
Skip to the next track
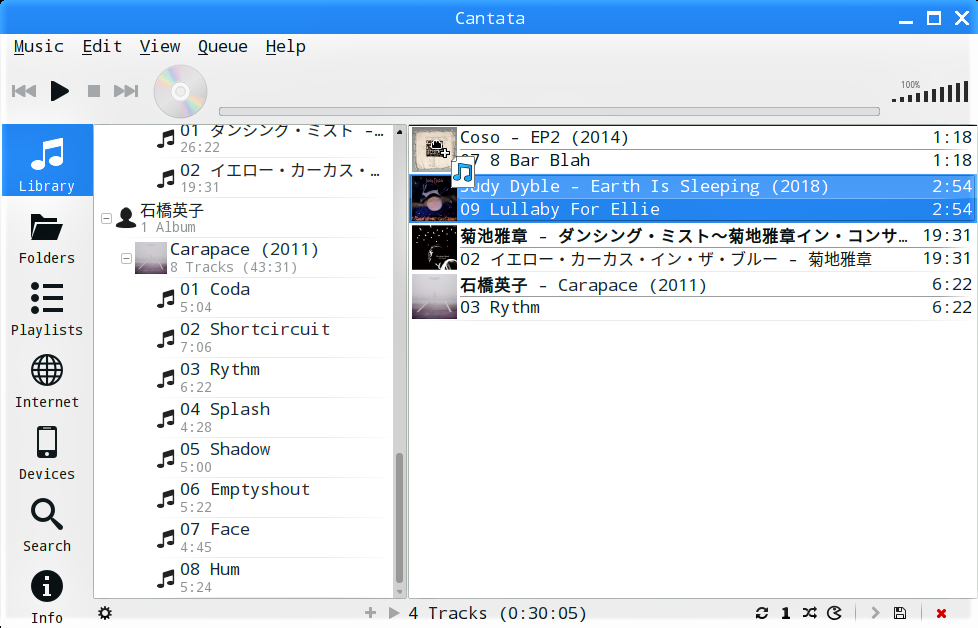pyautogui.click(x=126, y=91)
